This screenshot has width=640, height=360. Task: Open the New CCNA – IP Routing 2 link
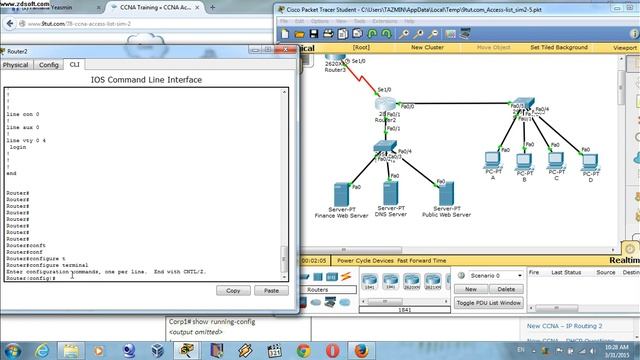pos(564,326)
